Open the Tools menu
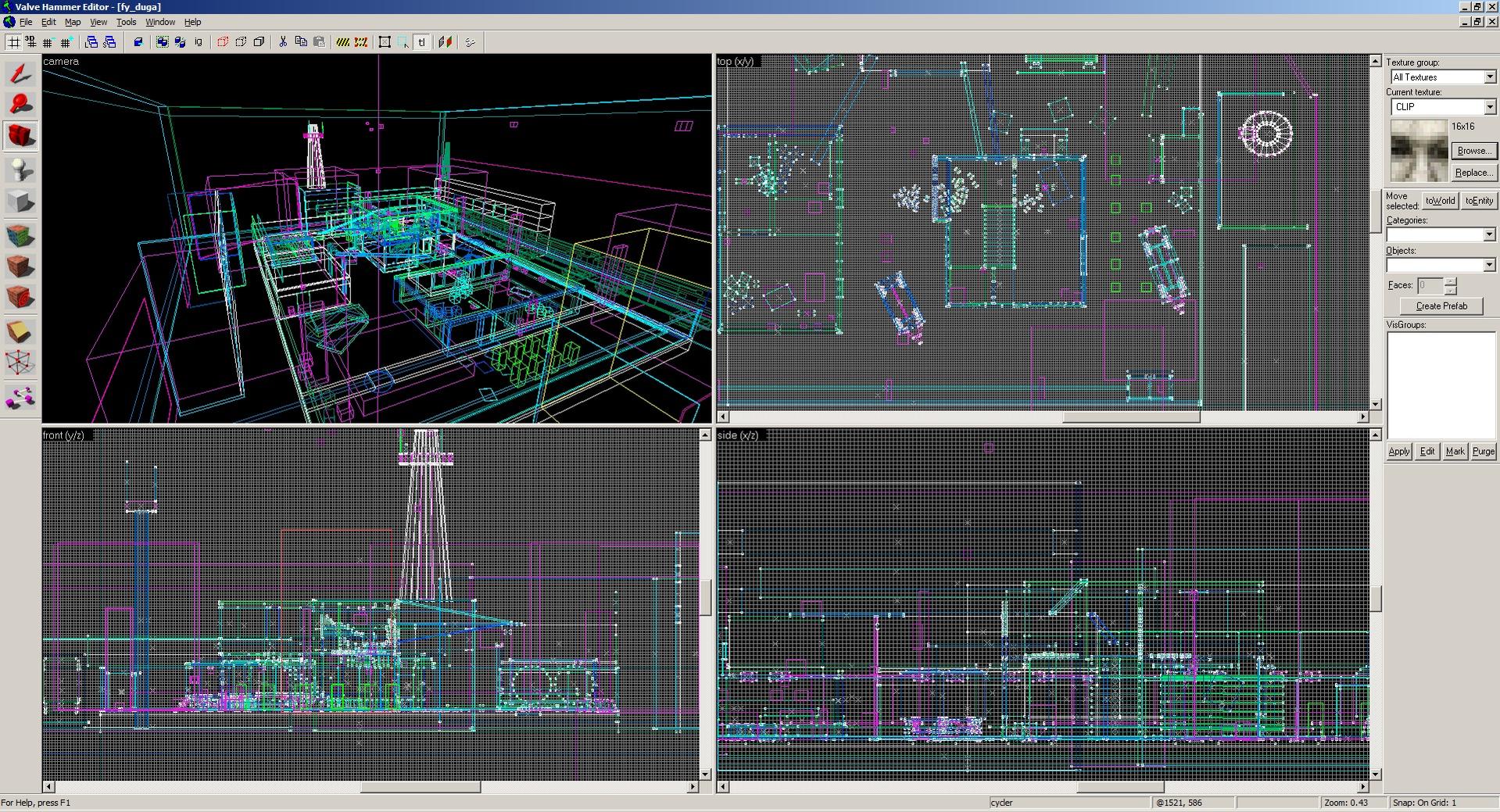Viewport: 1500px width, 812px height. [126, 22]
